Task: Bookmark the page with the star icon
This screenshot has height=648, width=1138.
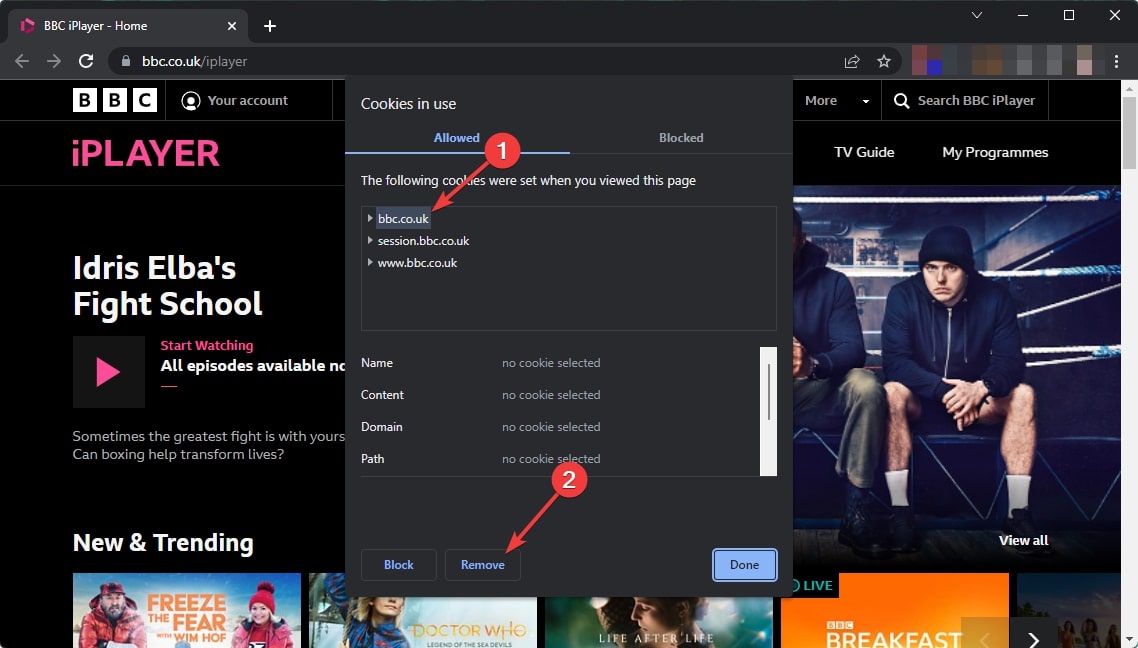Action: click(884, 61)
